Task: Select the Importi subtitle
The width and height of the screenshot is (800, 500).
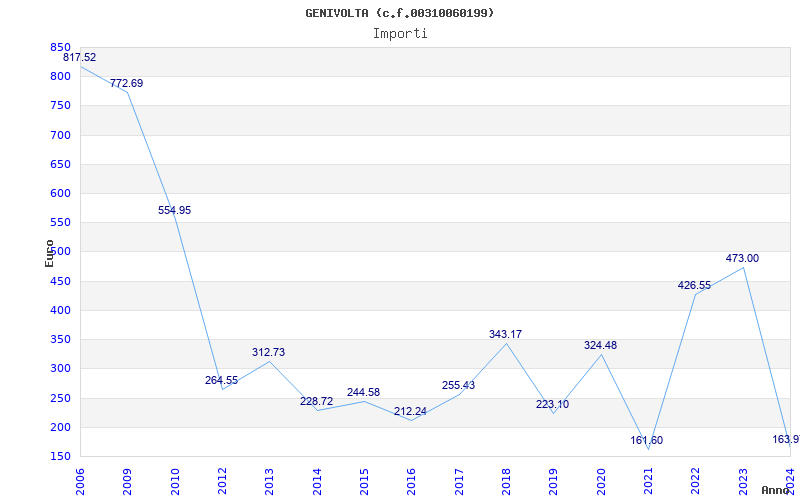Action: click(x=400, y=34)
